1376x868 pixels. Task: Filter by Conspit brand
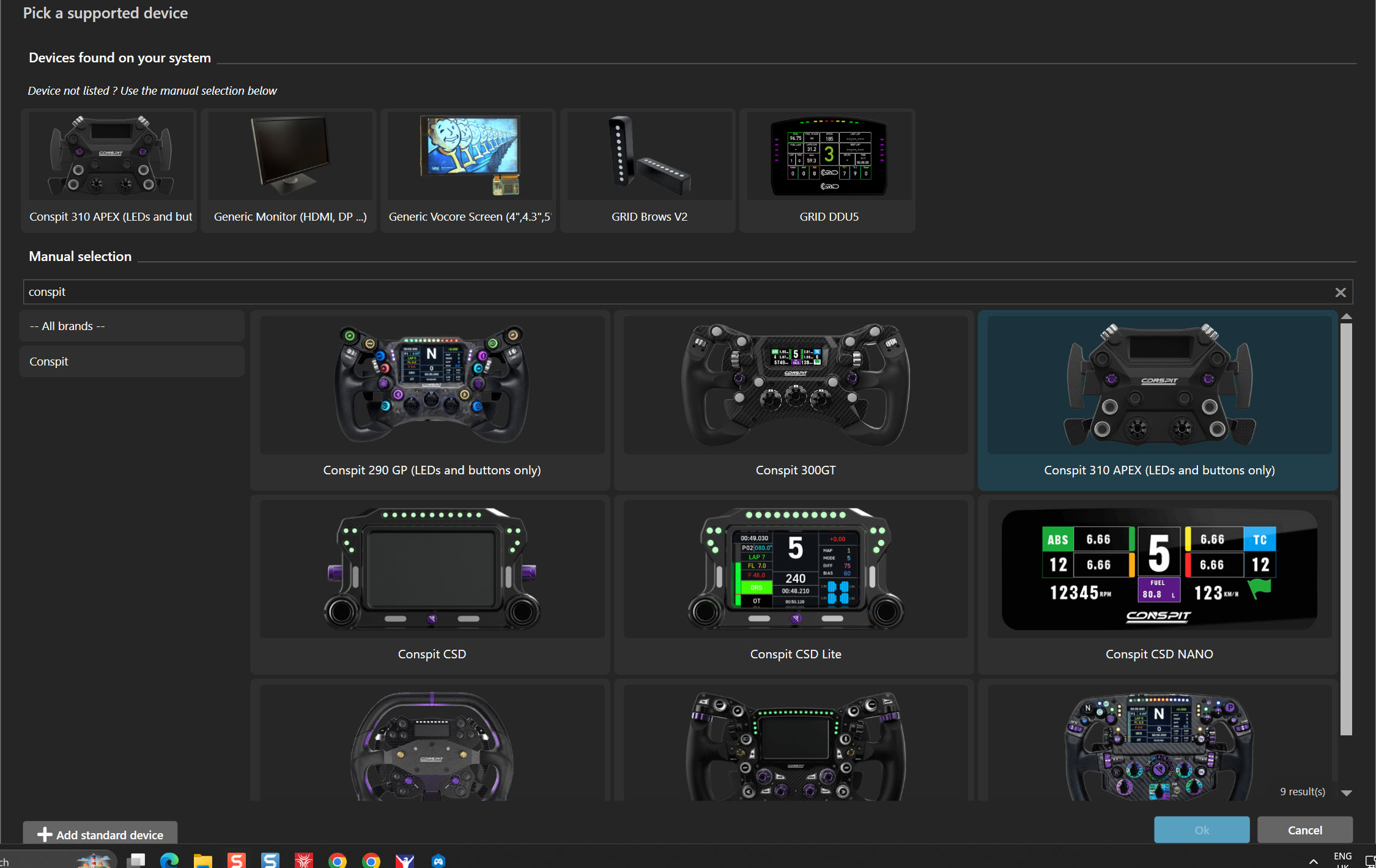132,361
